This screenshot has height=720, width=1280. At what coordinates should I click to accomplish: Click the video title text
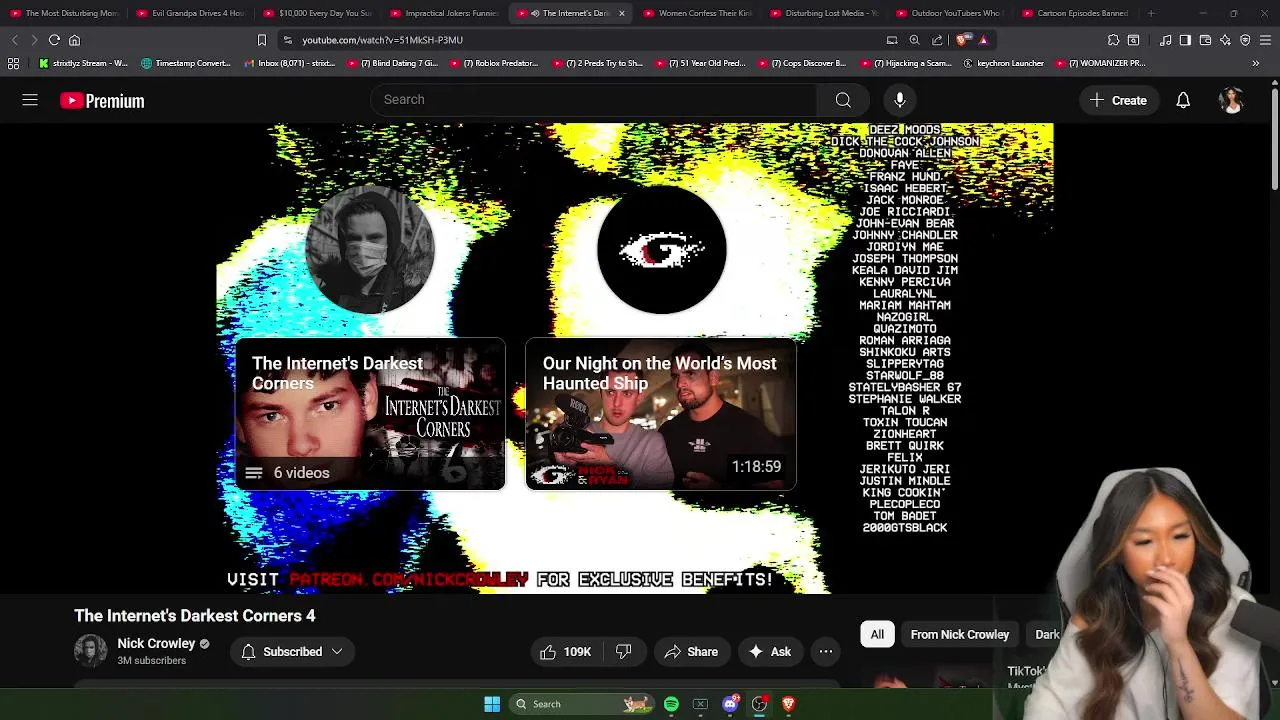(194, 616)
